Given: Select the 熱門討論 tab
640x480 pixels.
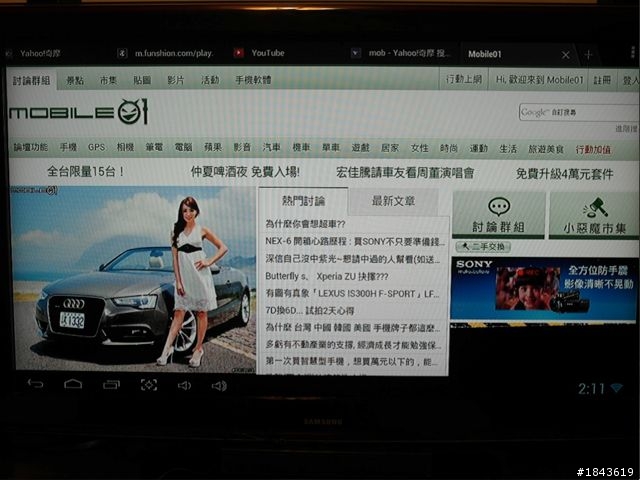Looking at the screenshot, I should tap(303, 201).
